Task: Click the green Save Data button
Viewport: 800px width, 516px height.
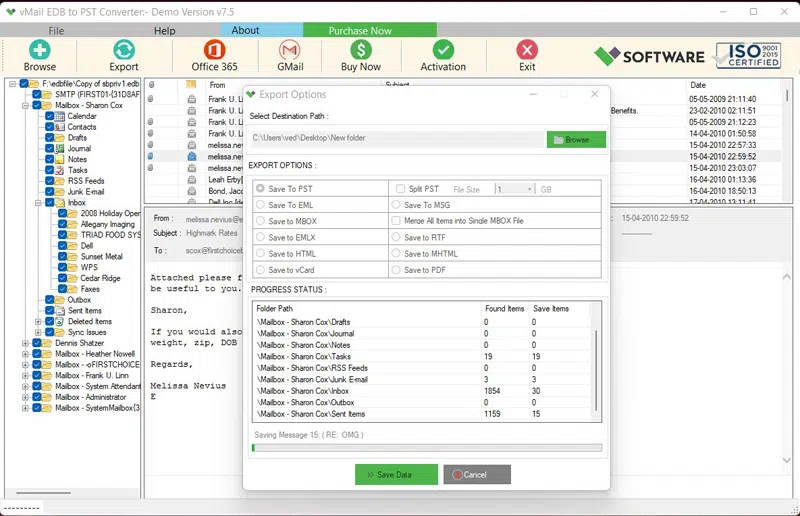Action: [396, 474]
